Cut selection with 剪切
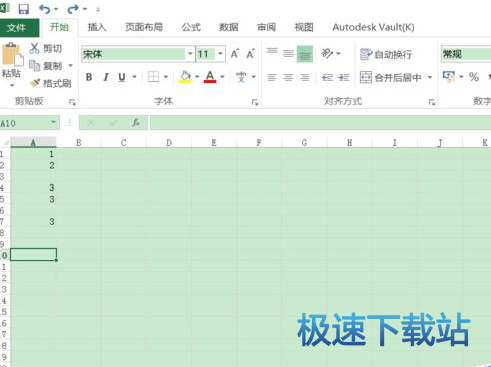 pyautogui.click(x=46, y=48)
